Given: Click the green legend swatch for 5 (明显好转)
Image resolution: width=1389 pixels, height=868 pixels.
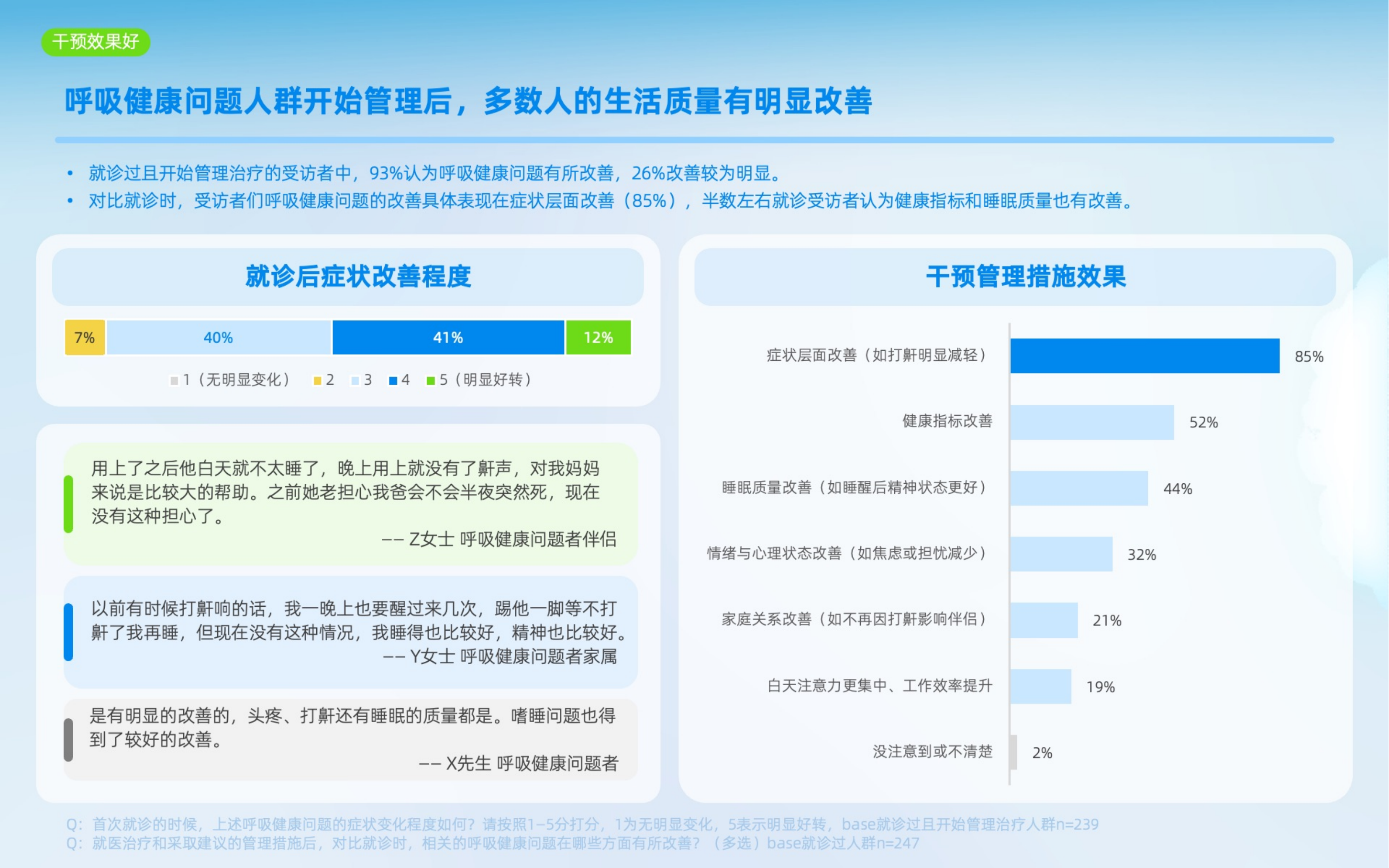Looking at the screenshot, I should [431, 380].
